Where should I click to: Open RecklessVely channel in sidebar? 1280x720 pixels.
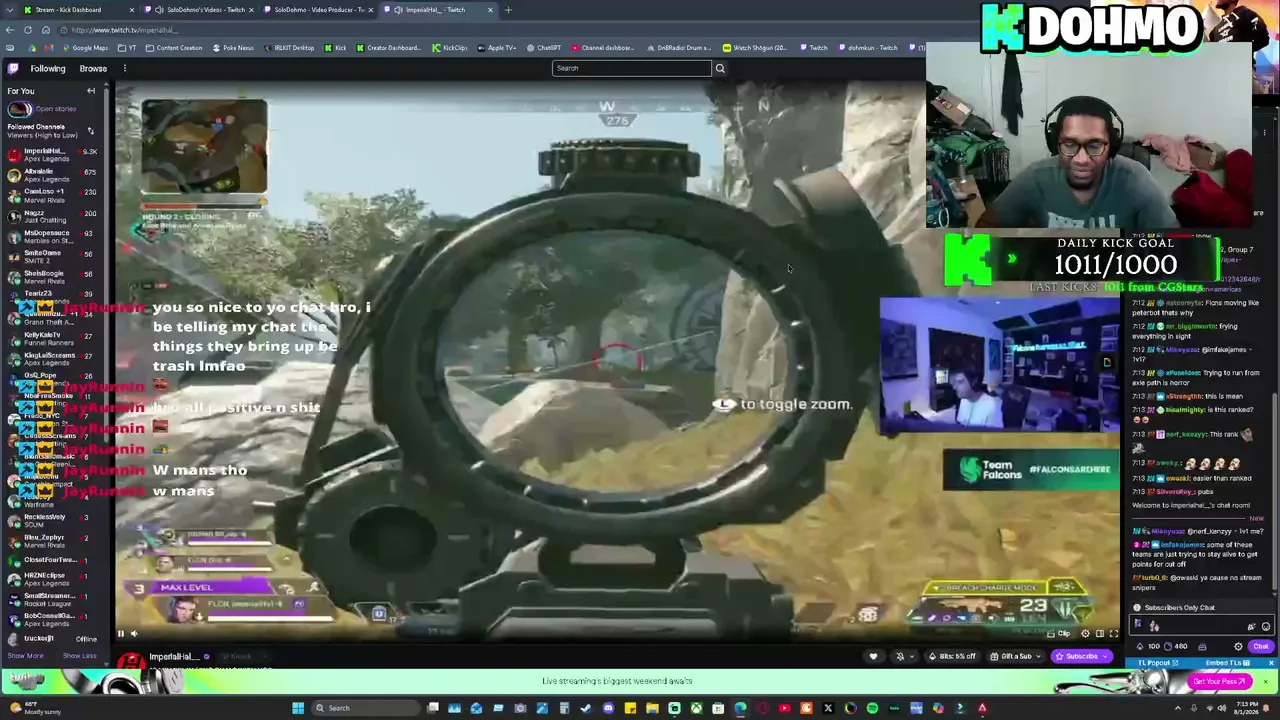(52, 521)
